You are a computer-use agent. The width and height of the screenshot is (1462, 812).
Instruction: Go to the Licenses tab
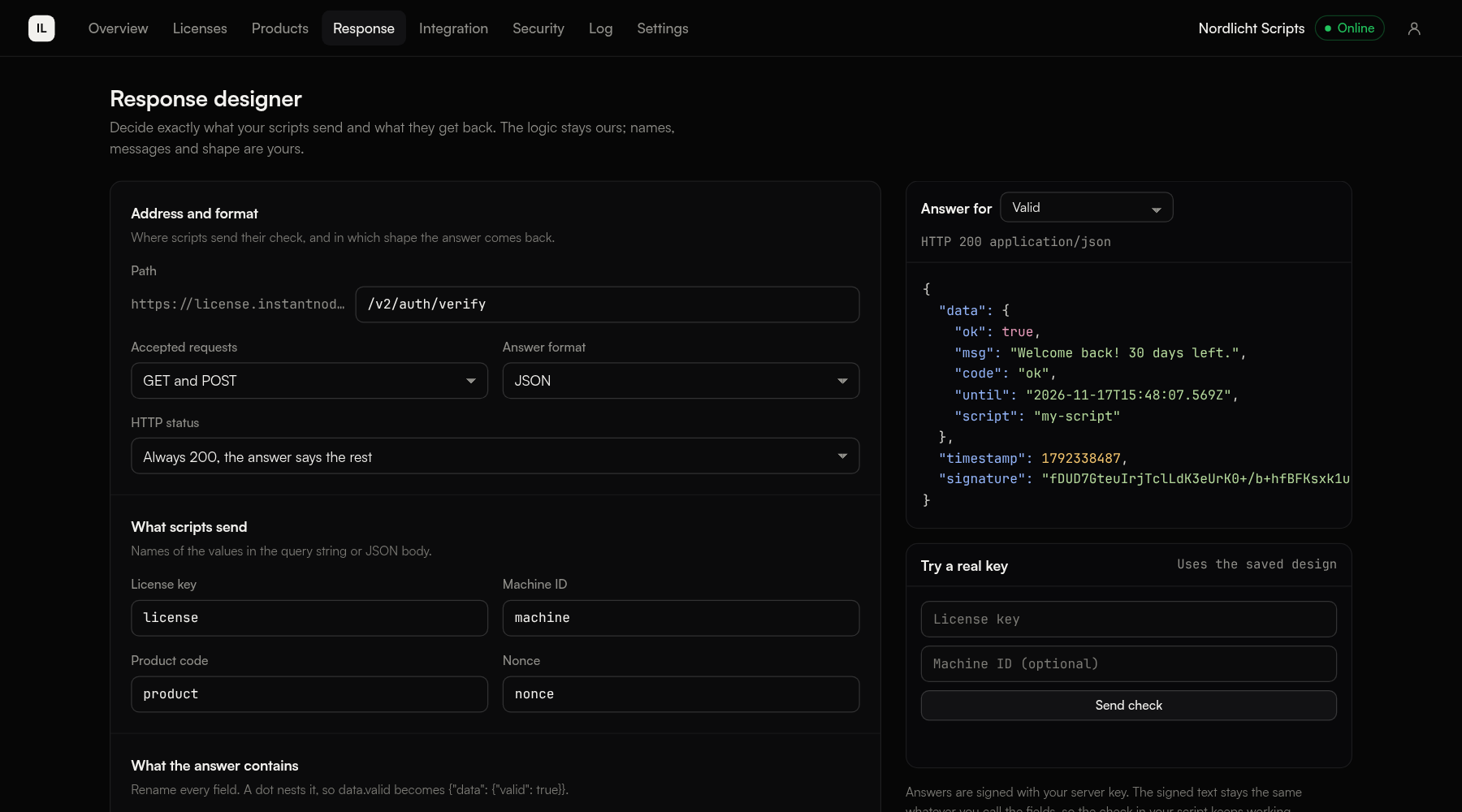pyautogui.click(x=200, y=28)
